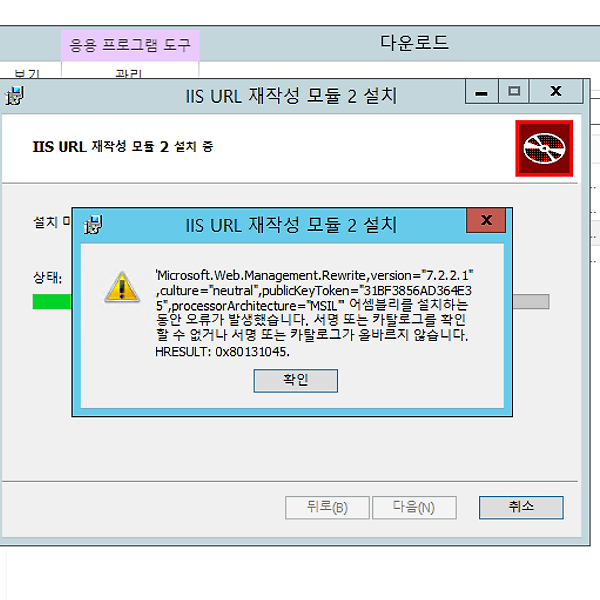Minimize the IIS URL setup window
This screenshot has width=600, height=600.
click(x=482, y=91)
